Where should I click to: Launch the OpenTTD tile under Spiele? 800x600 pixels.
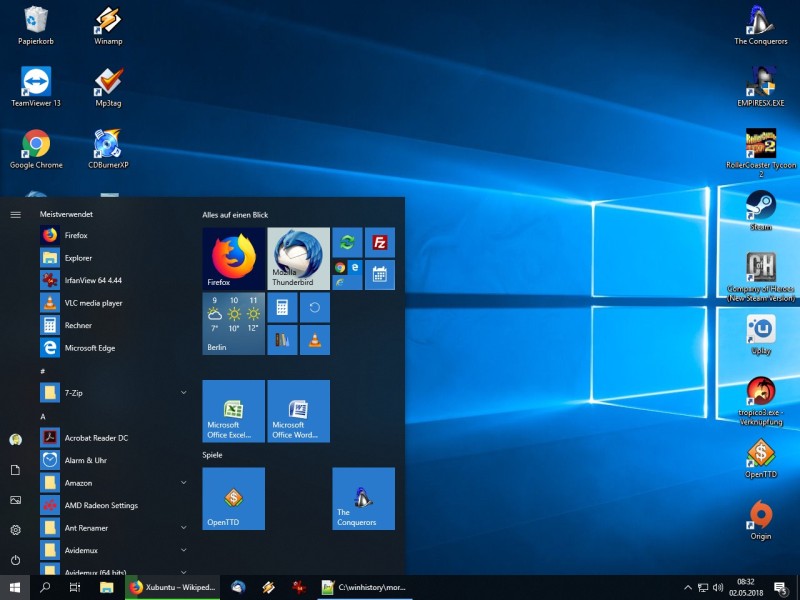tap(234, 498)
